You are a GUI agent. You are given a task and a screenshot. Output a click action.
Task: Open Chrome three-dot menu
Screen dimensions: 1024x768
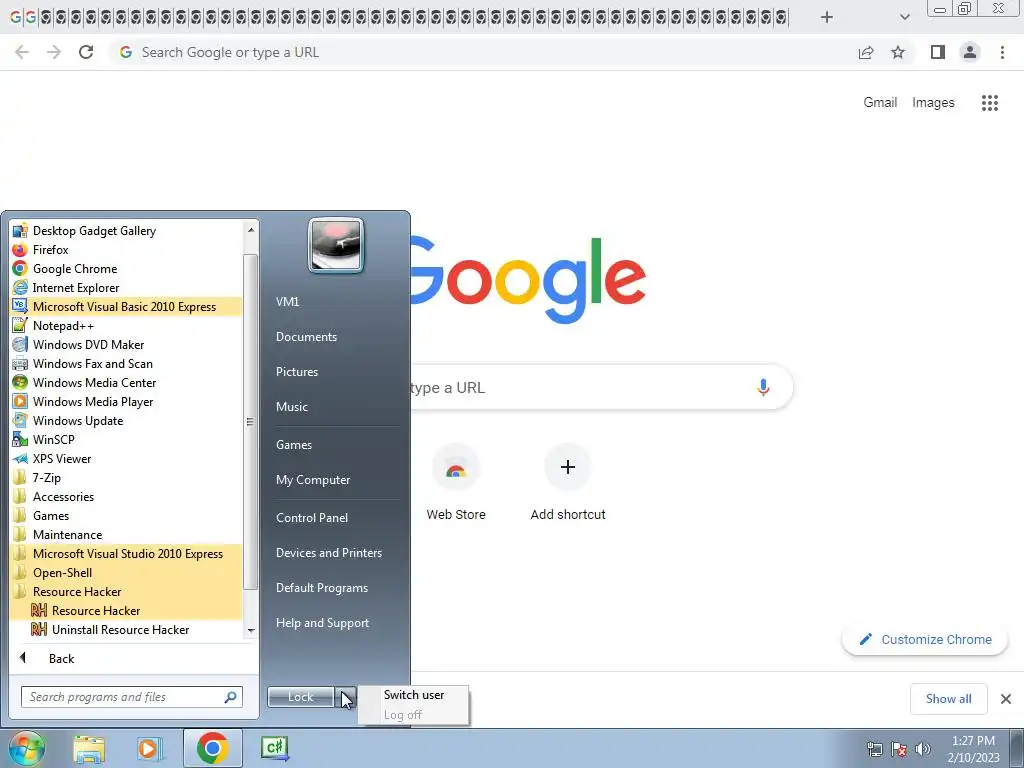pyautogui.click(x=1002, y=52)
